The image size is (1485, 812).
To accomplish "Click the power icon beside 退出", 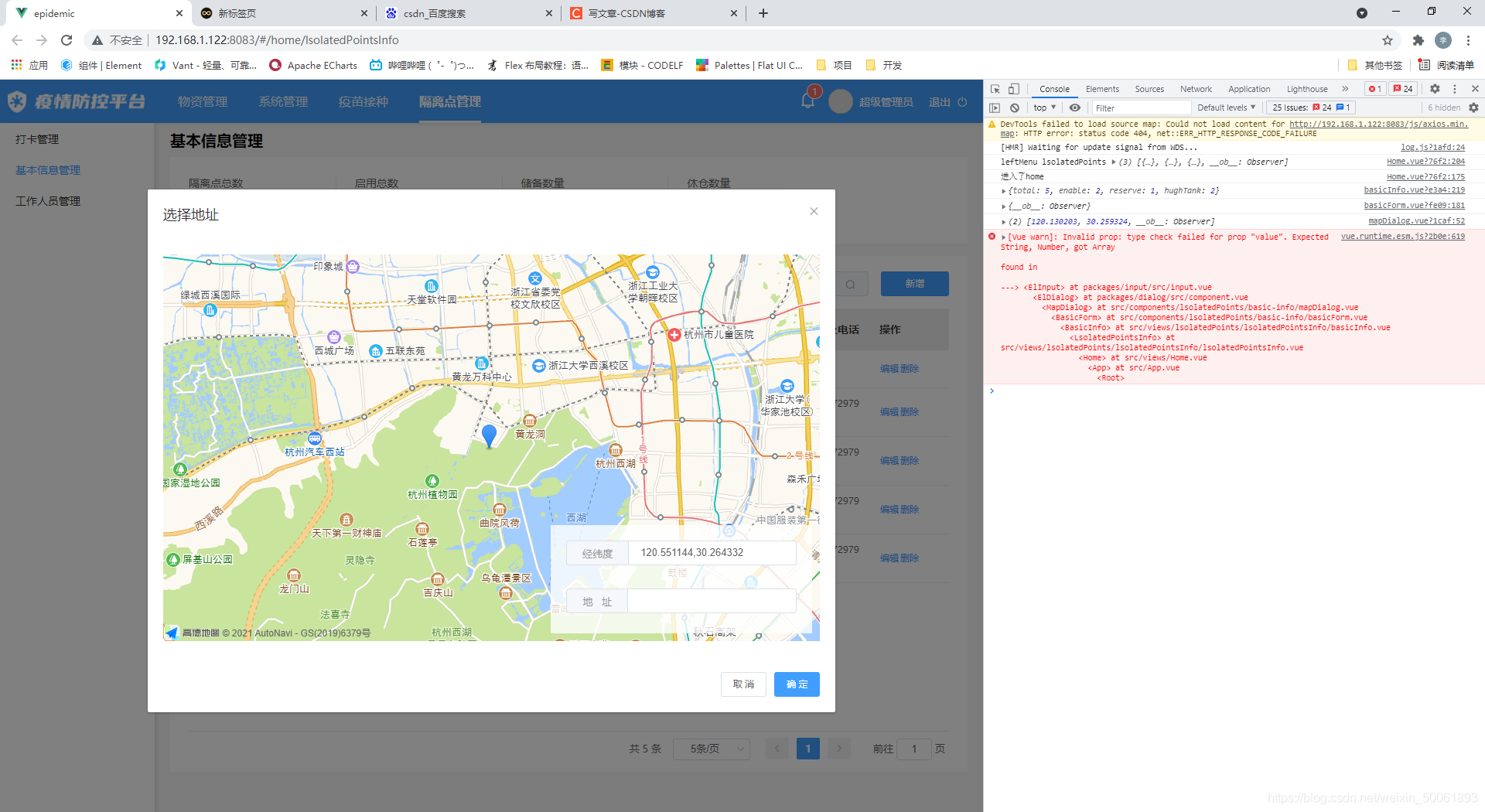I will [x=962, y=102].
